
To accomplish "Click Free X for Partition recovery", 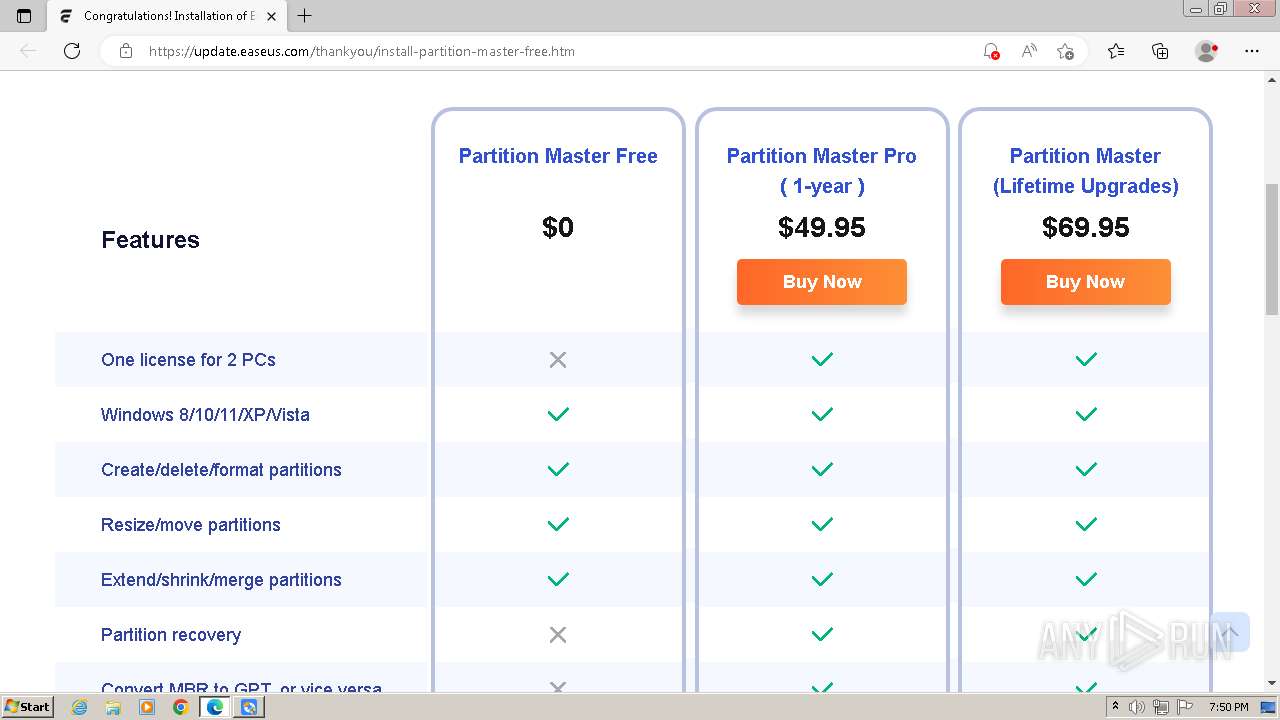I will (x=558, y=634).
